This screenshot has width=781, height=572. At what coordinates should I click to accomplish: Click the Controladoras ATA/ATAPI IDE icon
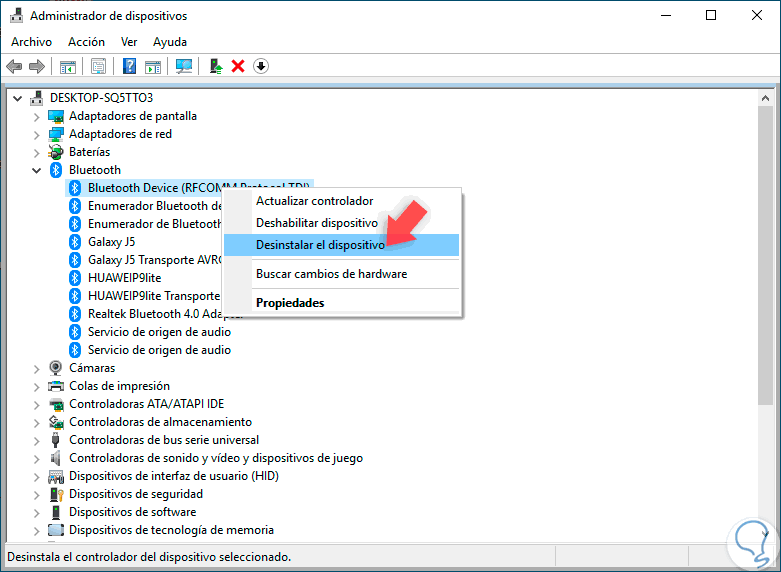pos(56,404)
